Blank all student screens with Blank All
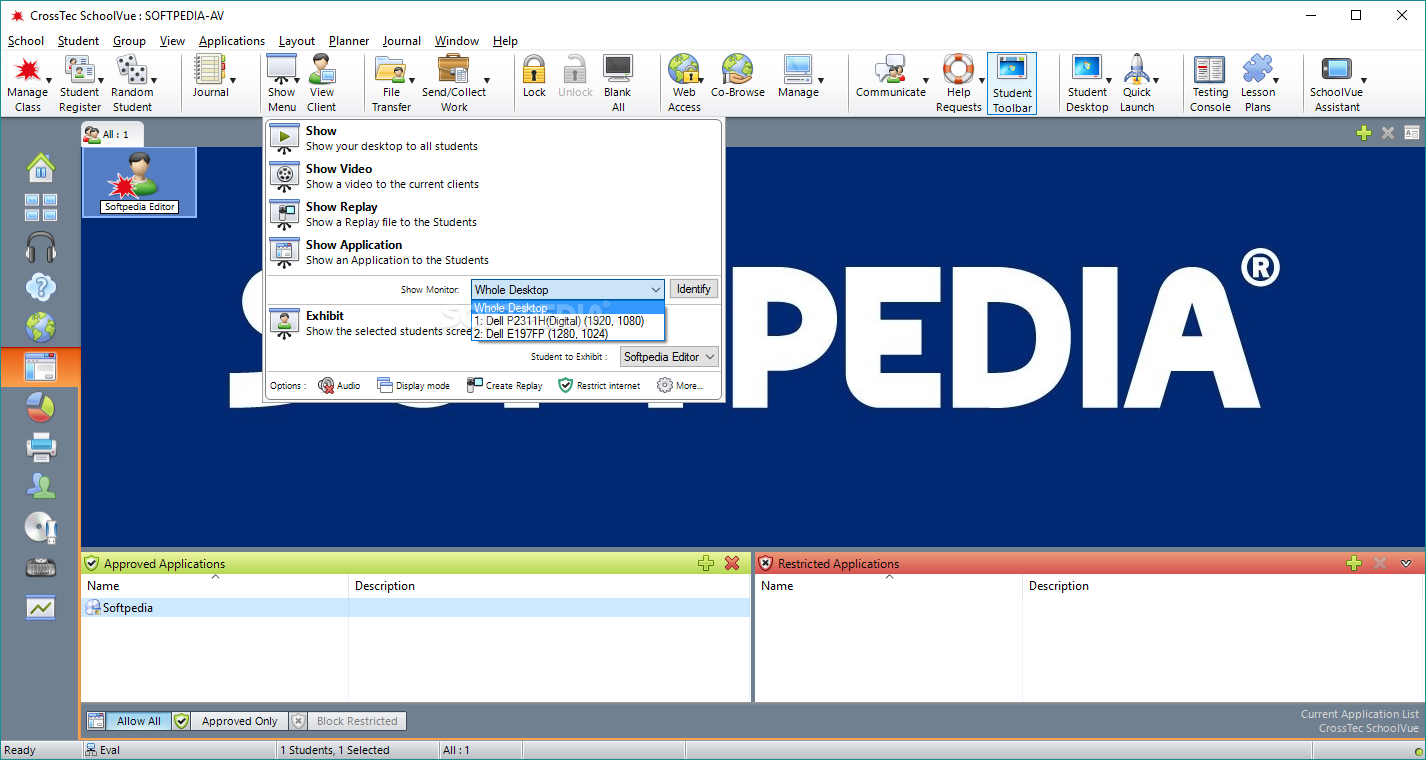Screen dimensions: 1426x760 click(618, 83)
